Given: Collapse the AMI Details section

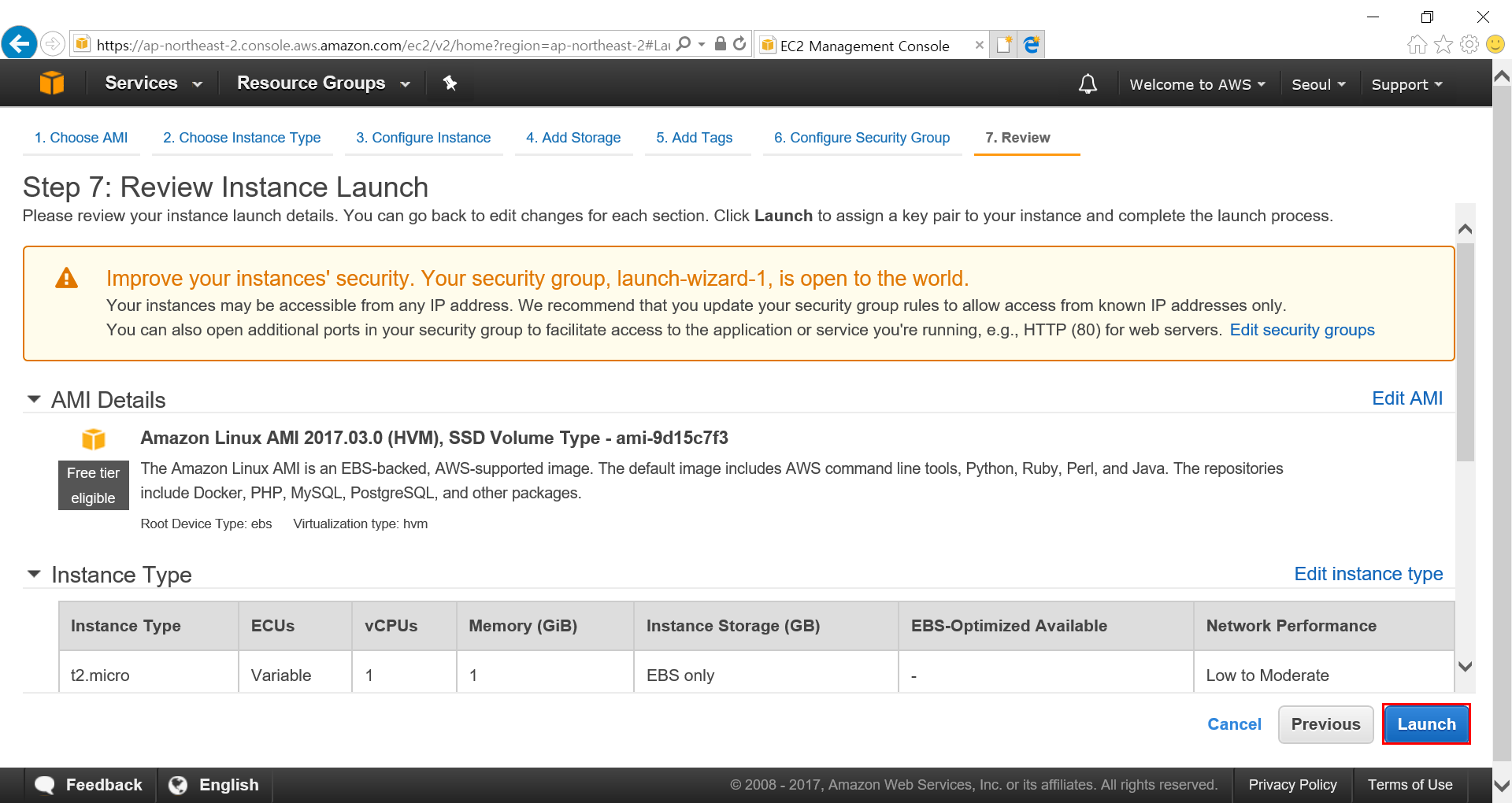Looking at the screenshot, I should [34, 399].
